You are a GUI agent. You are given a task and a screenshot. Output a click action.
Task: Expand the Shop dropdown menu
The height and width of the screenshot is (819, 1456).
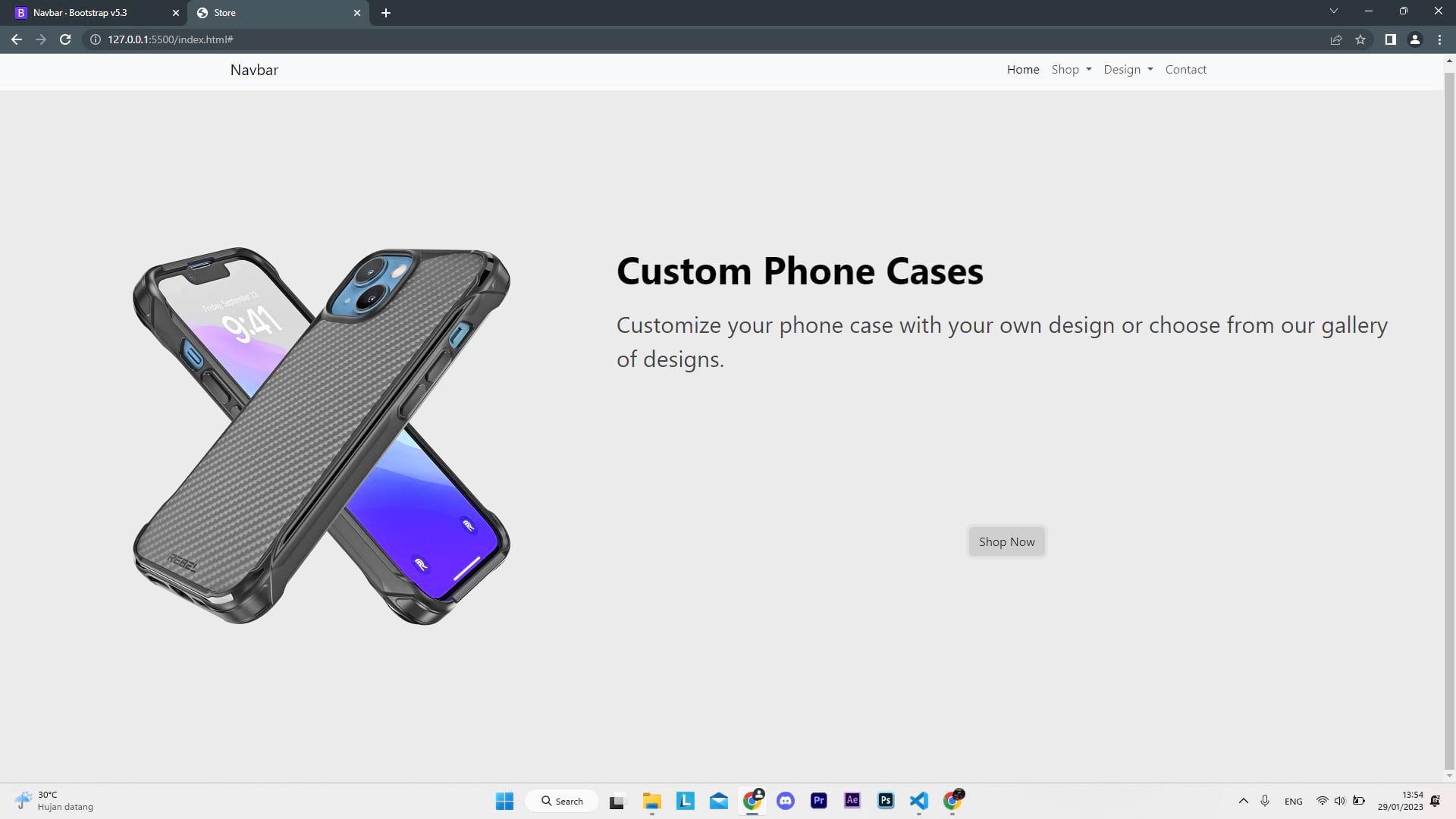click(x=1072, y=70)
